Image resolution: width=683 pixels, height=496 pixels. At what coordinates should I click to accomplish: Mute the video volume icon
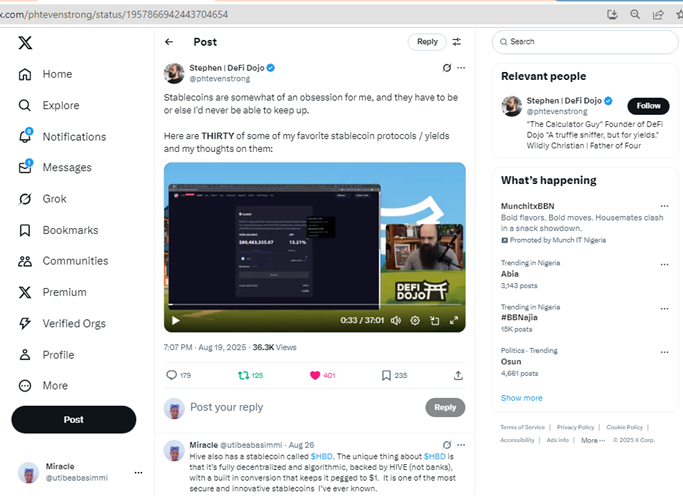396,321
